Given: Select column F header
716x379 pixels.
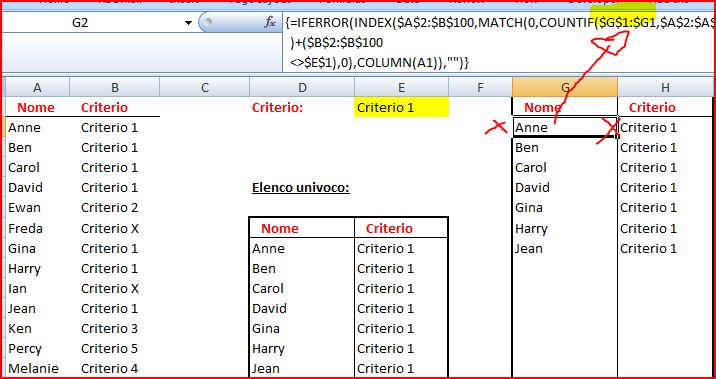Looking at the screenshot, I should (480, 87).
